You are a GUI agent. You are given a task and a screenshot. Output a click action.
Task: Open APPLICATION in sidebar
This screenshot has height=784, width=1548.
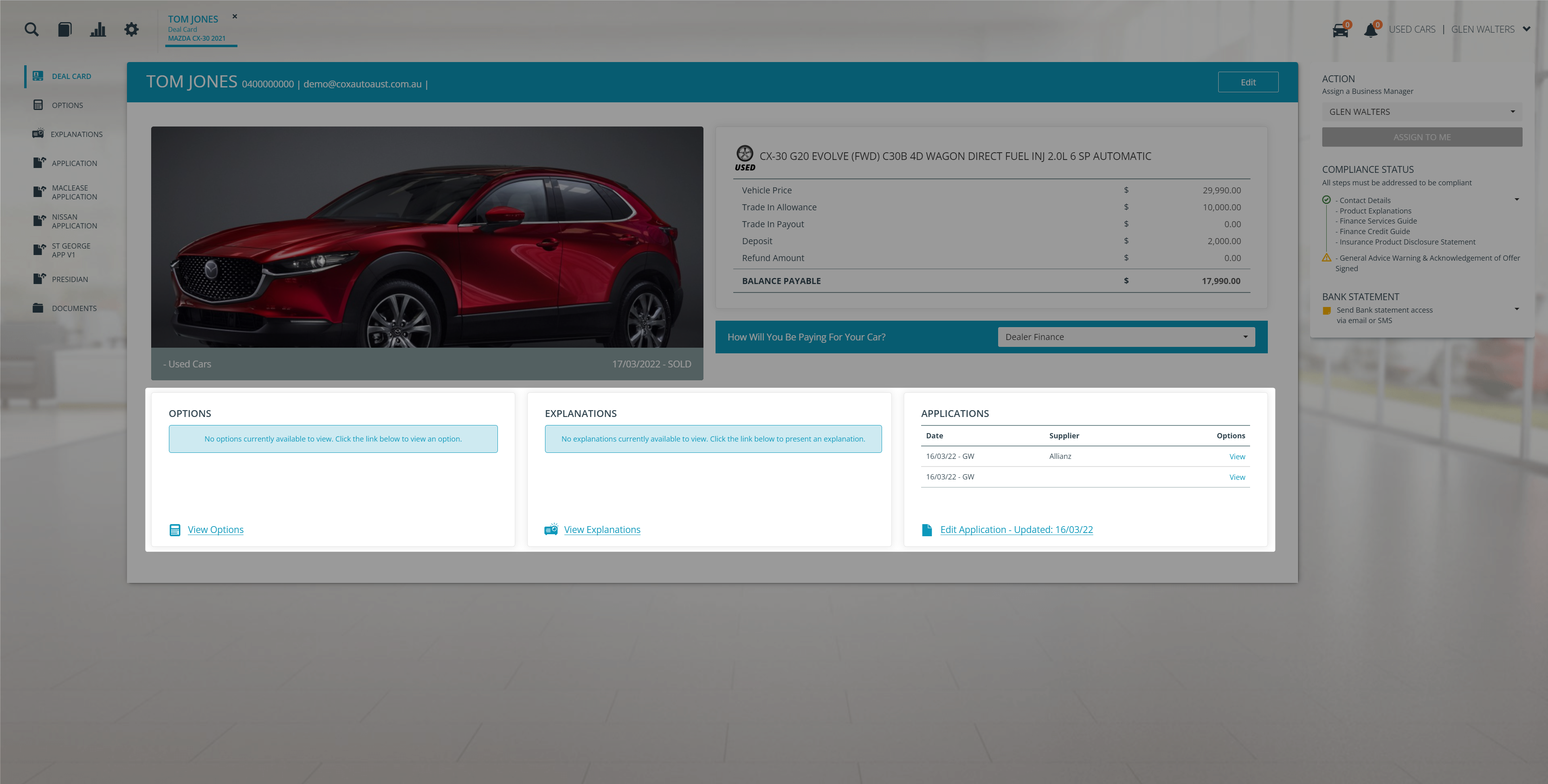tap(74, 163)
